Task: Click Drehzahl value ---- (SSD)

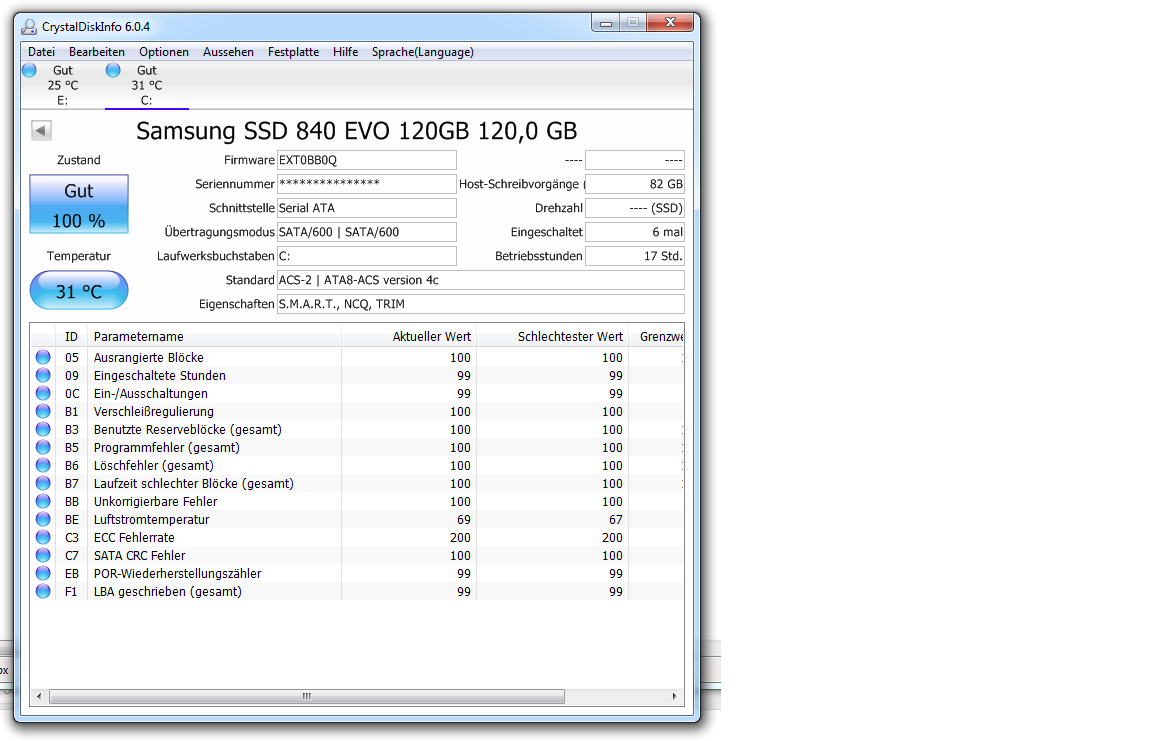Action: coord(635,208)
